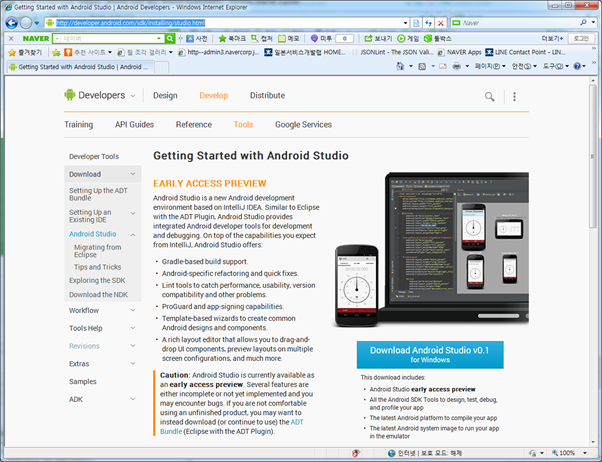Open the Develop top navigation tab
Screen dimensions: 602x462
[x=213, y=95]
